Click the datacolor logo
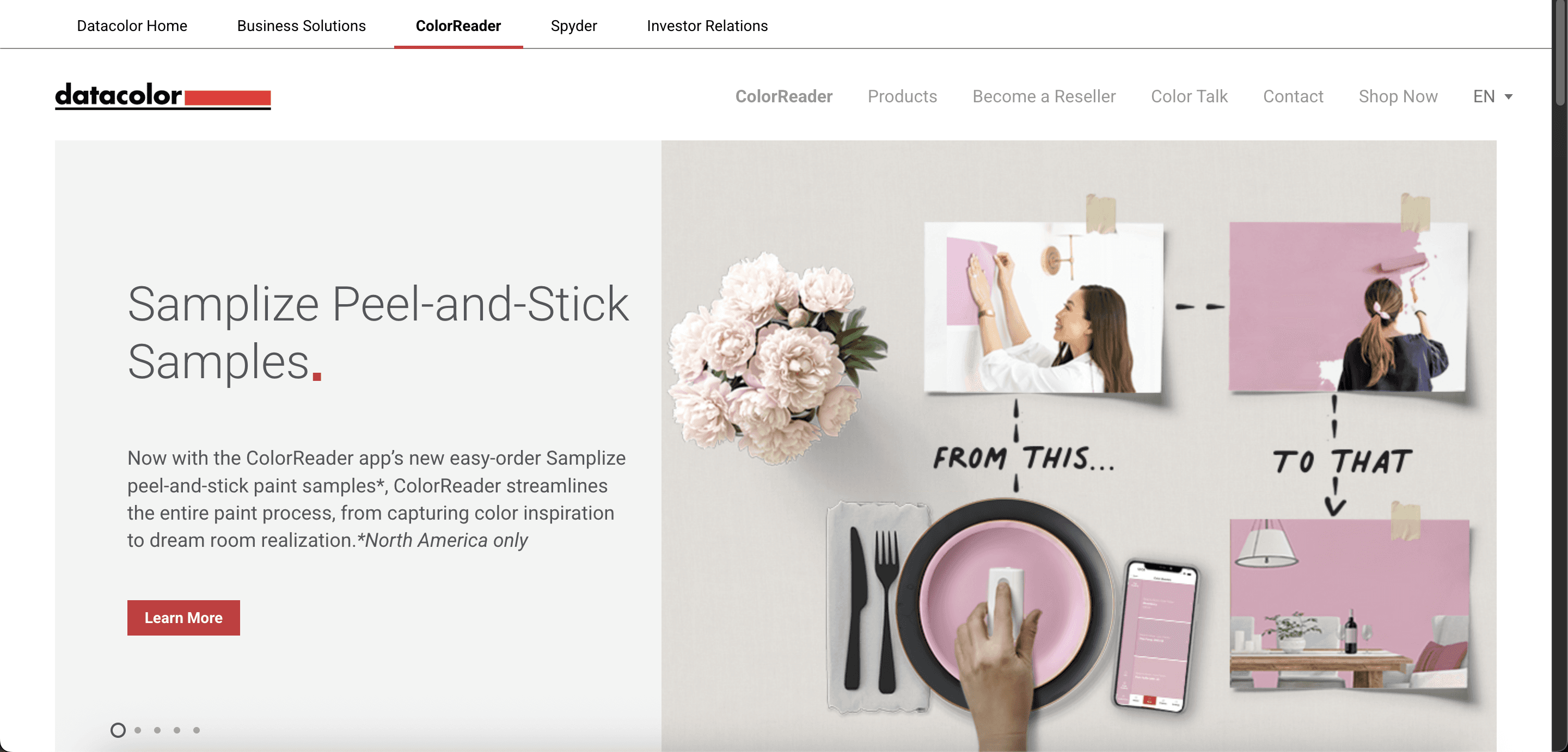This screenshot has width=1568, height=752. (163, 96)
